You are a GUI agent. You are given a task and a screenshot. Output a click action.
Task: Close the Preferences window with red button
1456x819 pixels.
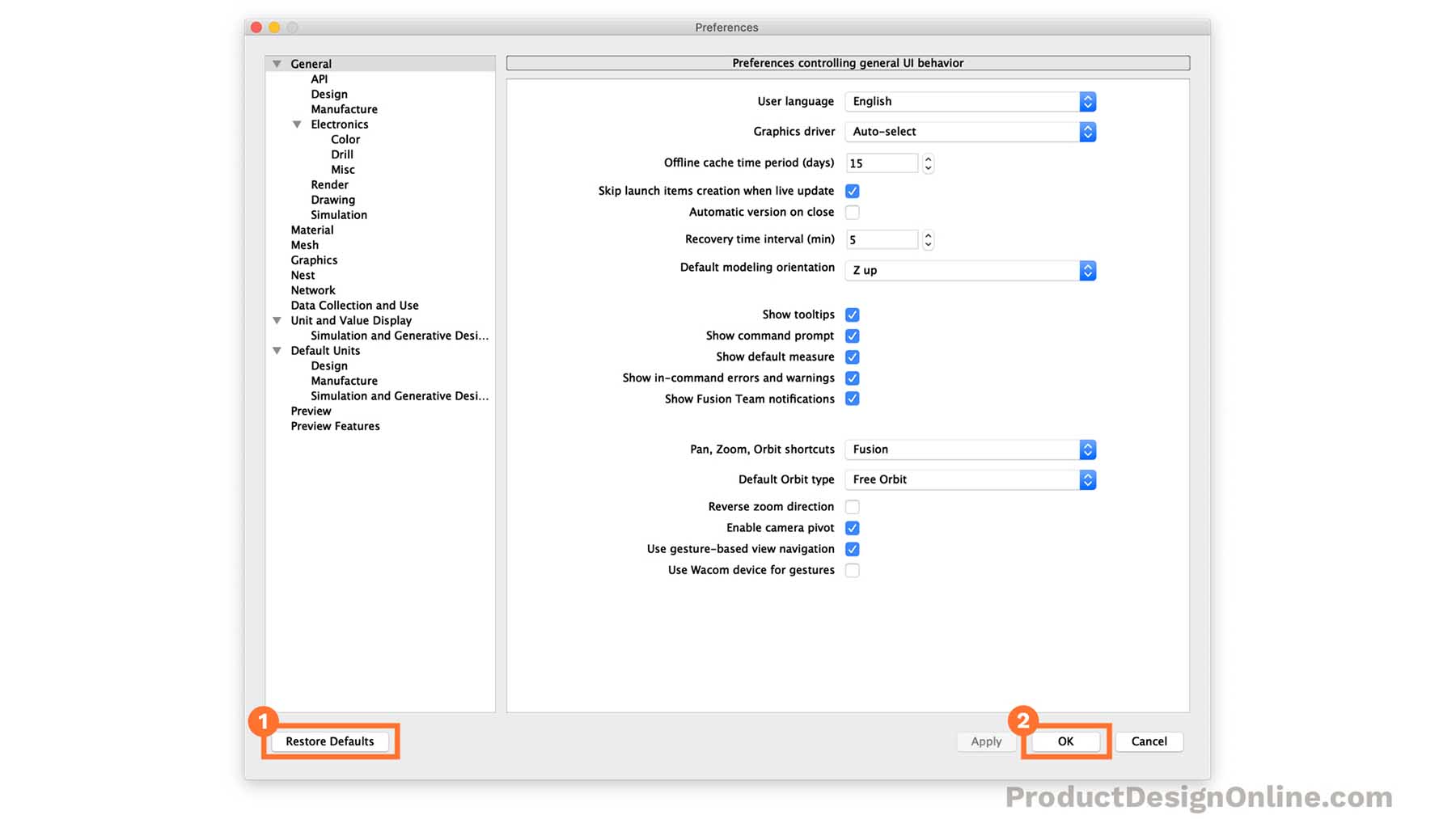pos(256,27)
